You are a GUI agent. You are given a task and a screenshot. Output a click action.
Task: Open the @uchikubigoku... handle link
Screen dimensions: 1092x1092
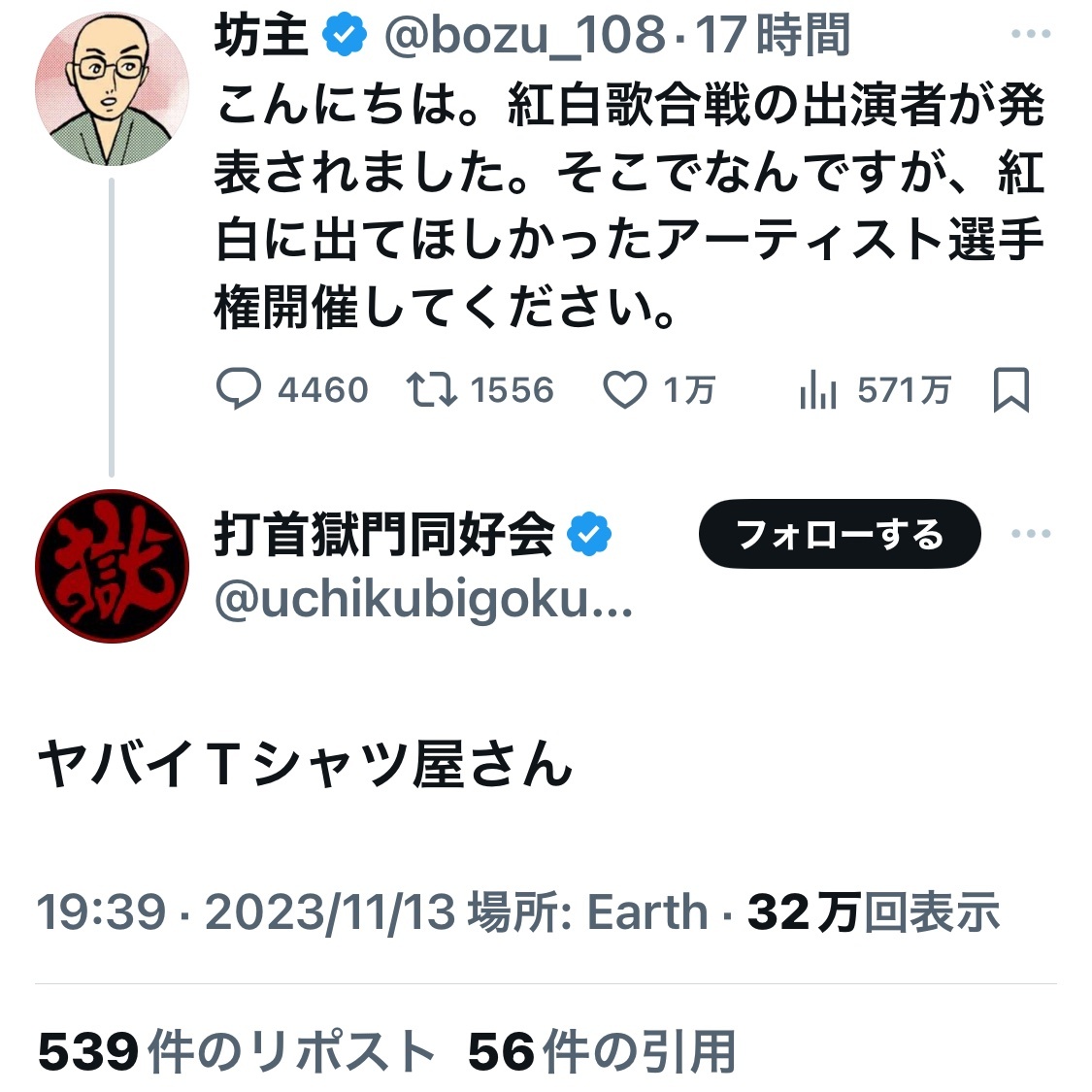point(423,602)
